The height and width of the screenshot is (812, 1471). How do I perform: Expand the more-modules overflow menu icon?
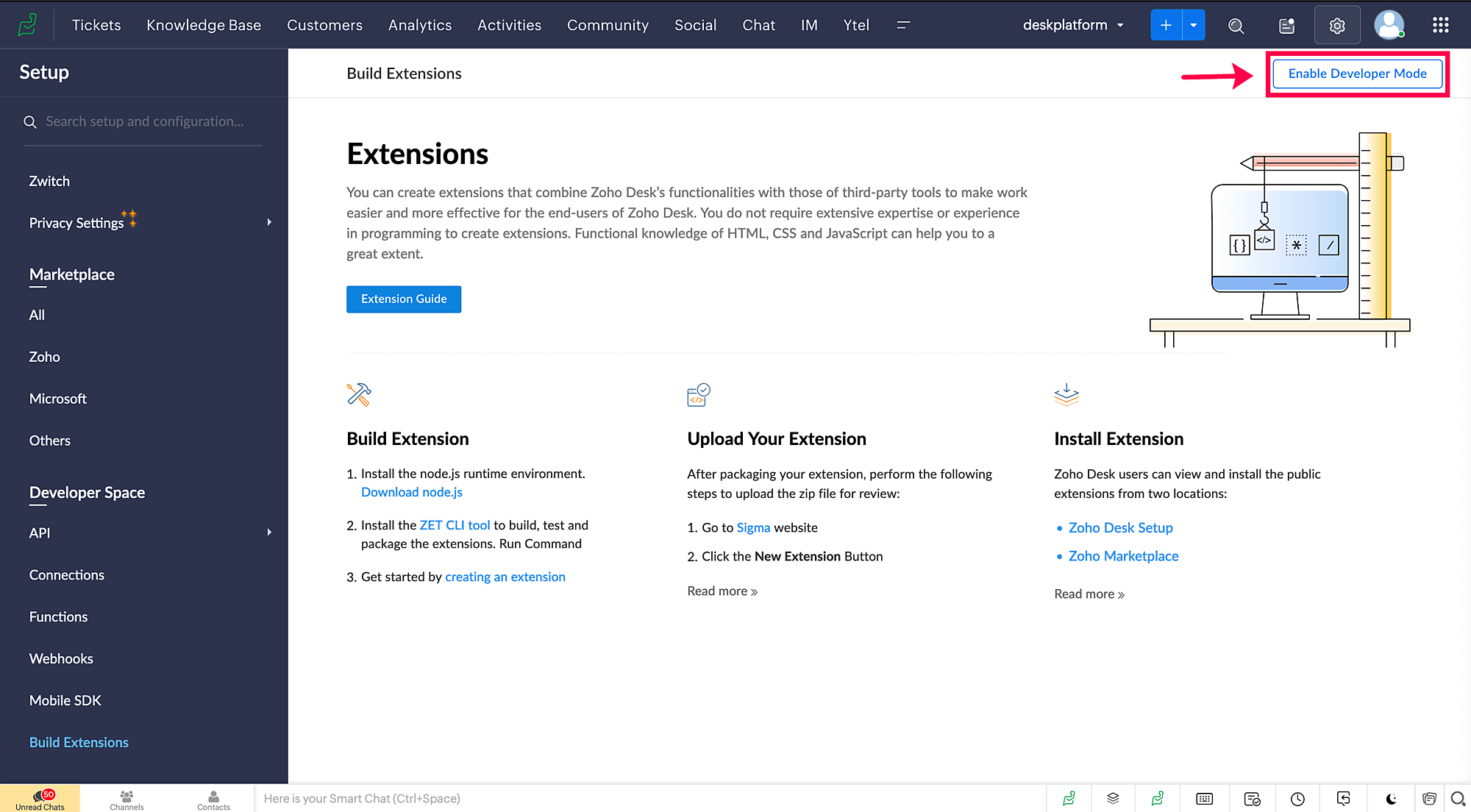[903, 25]
